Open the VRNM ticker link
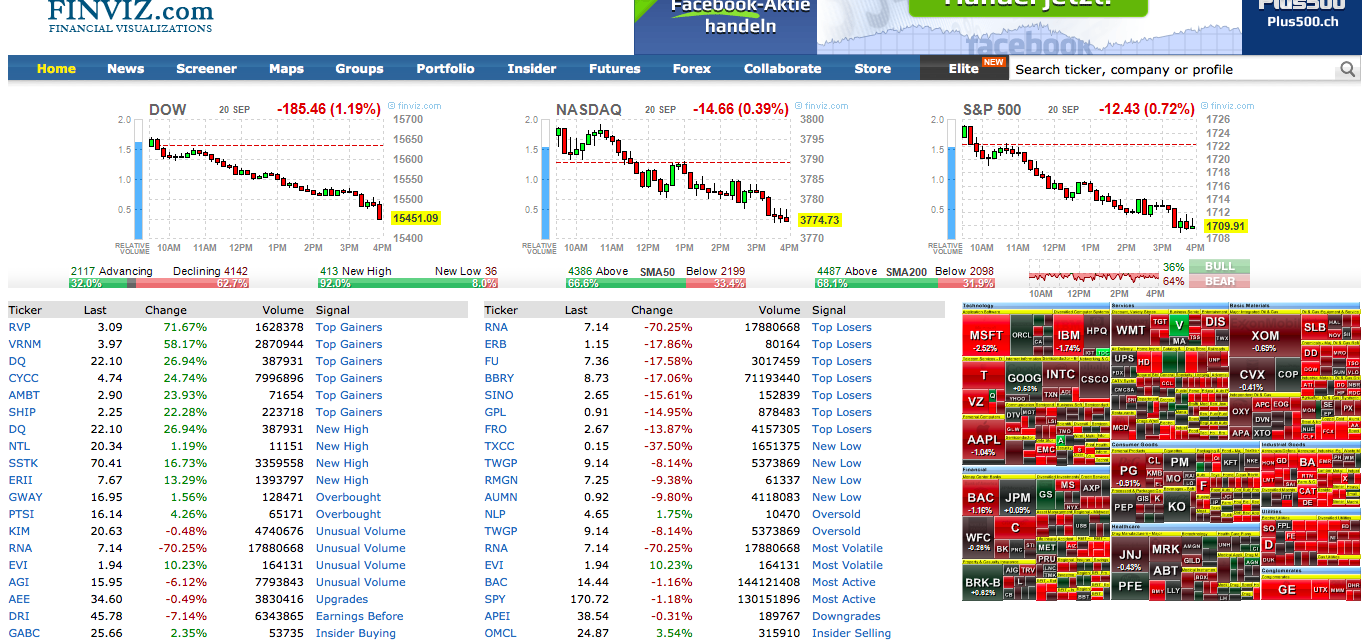Screen dimensions: 1365x644 (x=25, y=344)
